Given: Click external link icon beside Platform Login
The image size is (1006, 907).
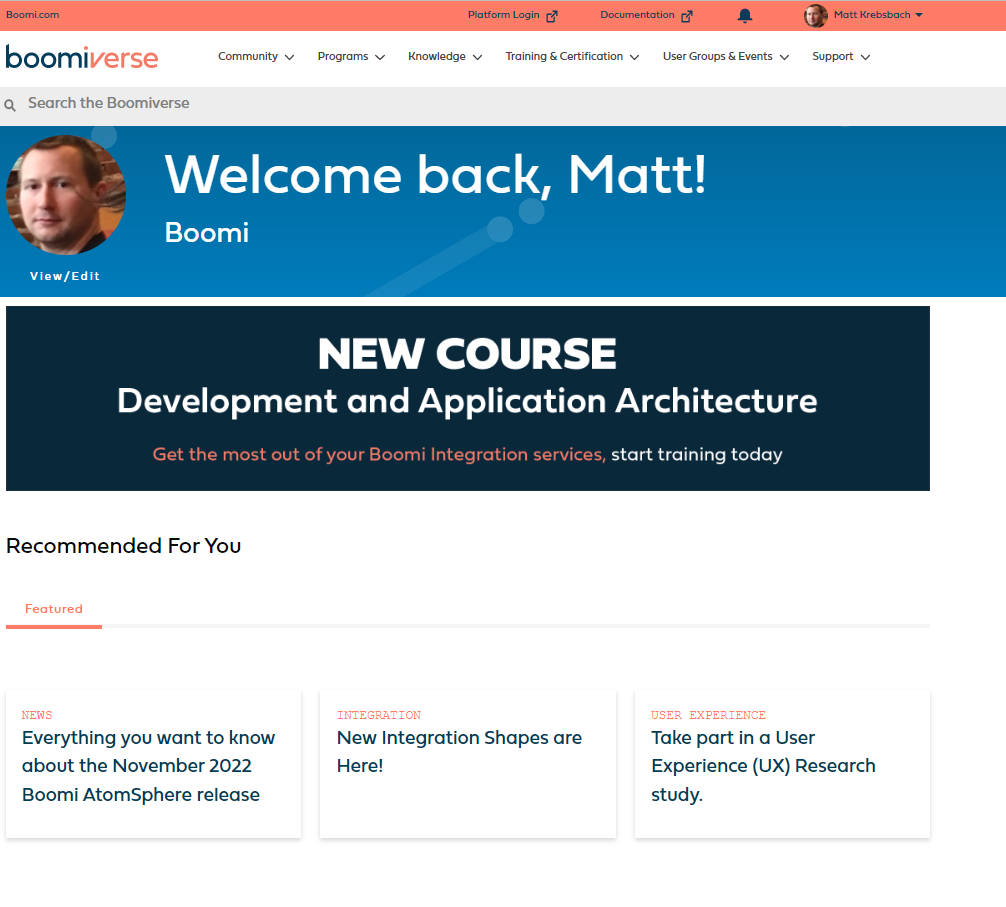Looking at the screenshot, I should pyautogui.click(x=552, y=16).
